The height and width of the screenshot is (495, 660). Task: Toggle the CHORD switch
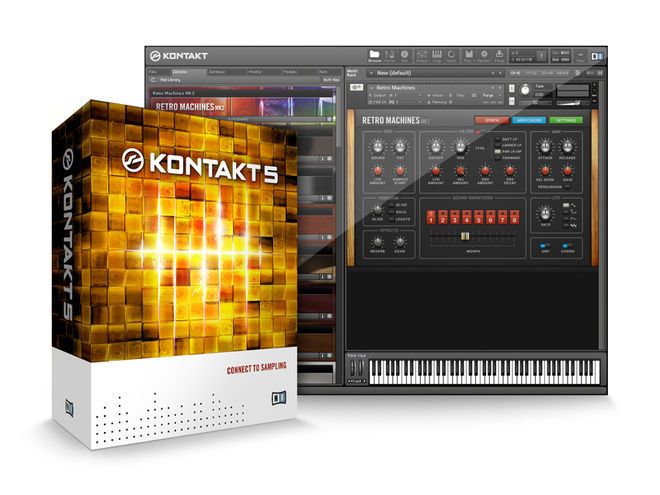pos(567,245)
